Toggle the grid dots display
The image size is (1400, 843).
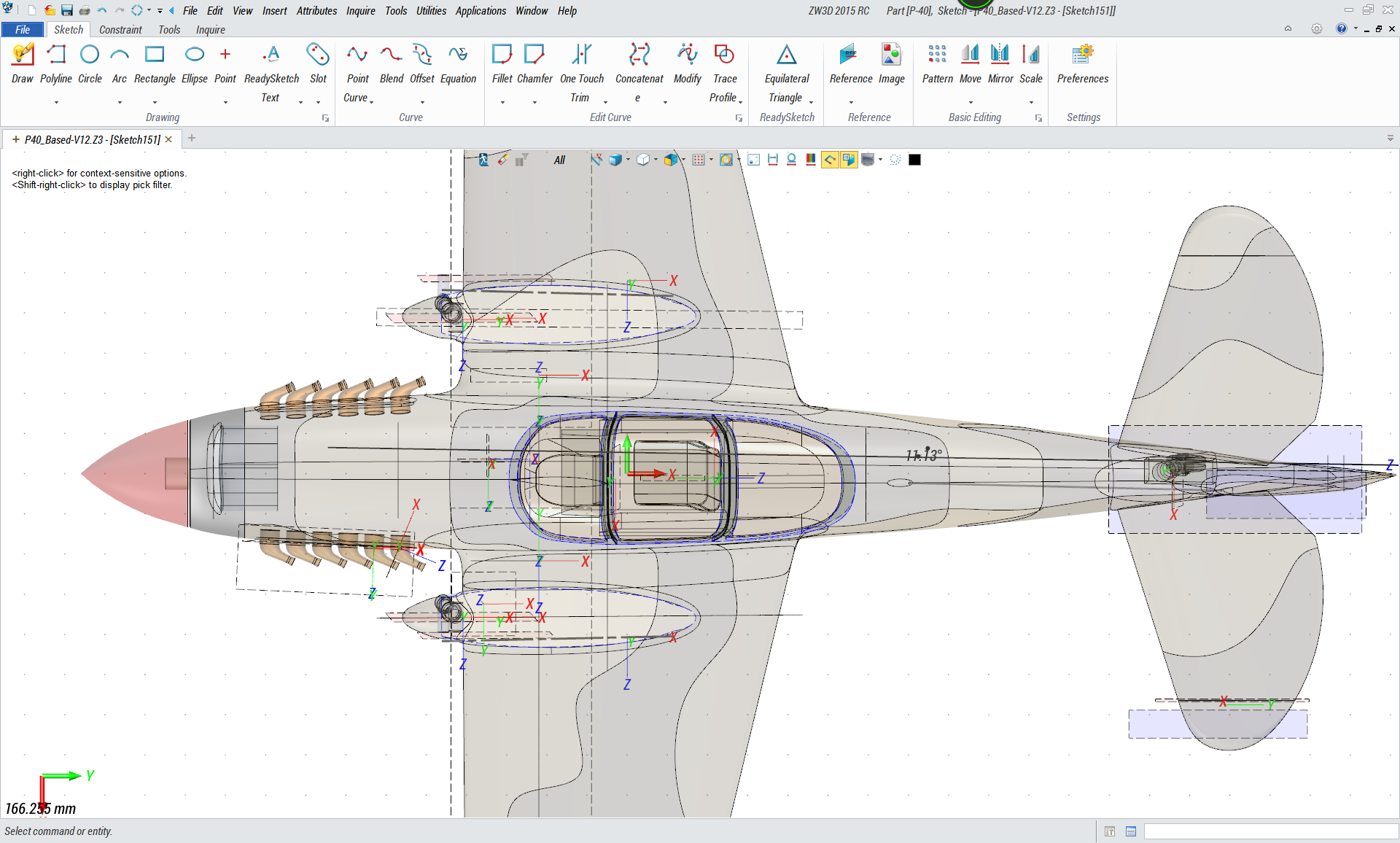click(x=698, y=160)
